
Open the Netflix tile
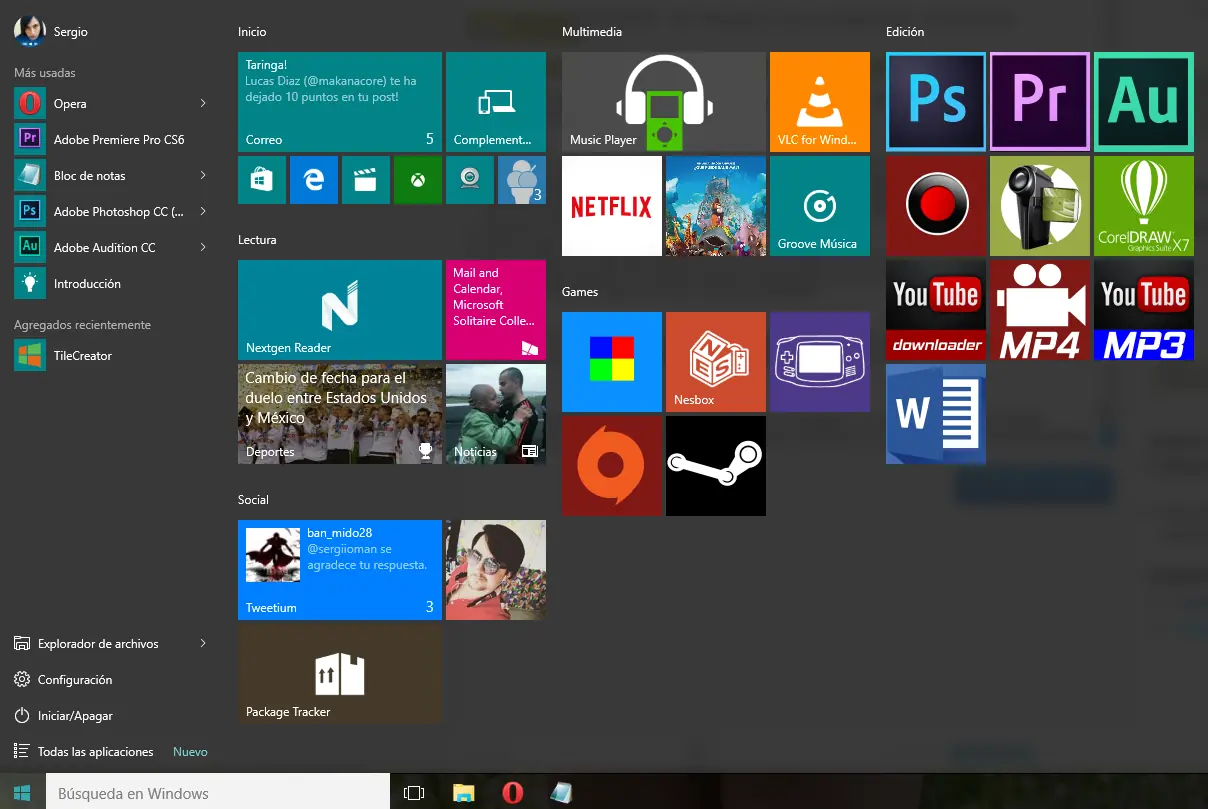612,206
